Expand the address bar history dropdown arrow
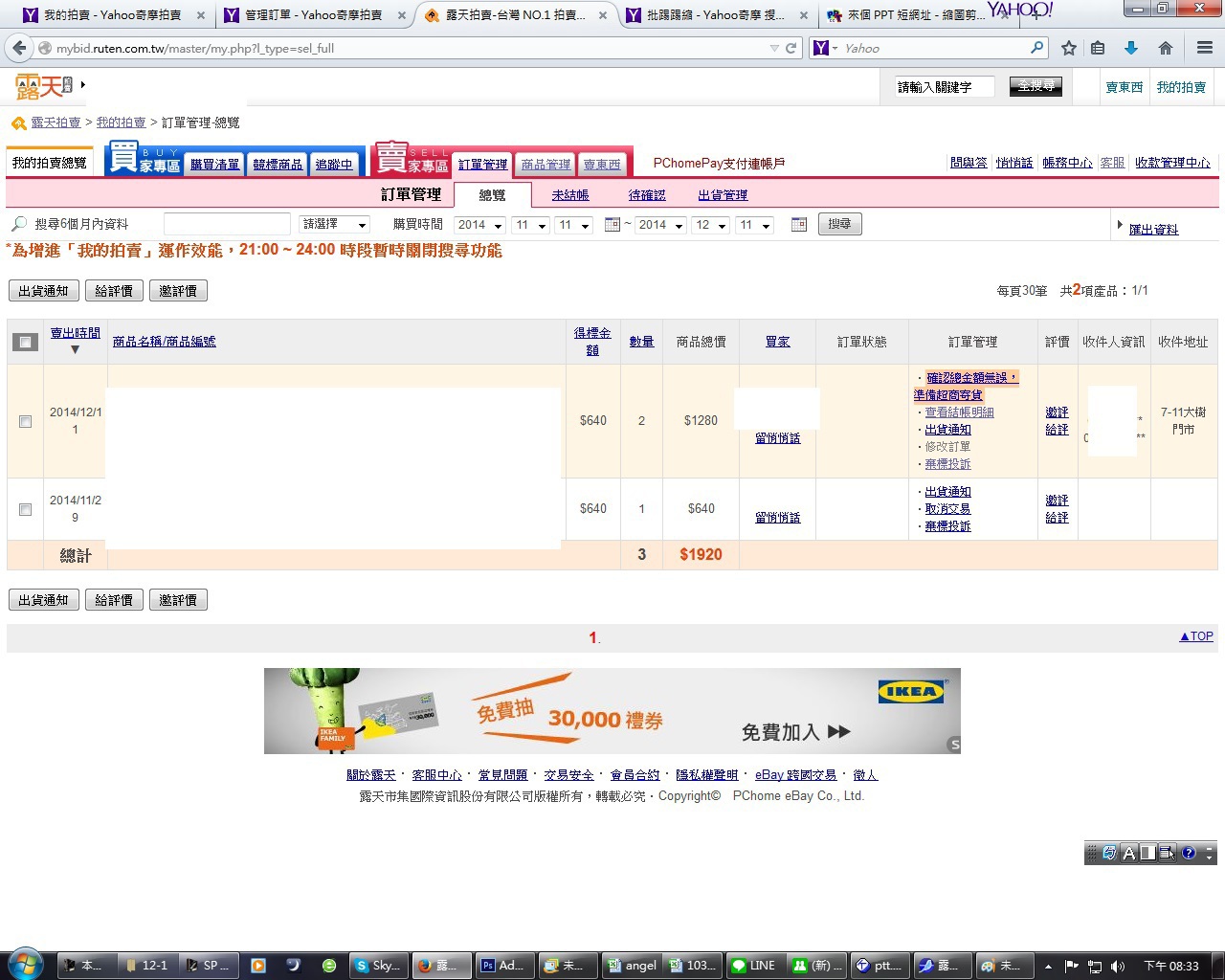1225x980 pixels. click(774, 48)
